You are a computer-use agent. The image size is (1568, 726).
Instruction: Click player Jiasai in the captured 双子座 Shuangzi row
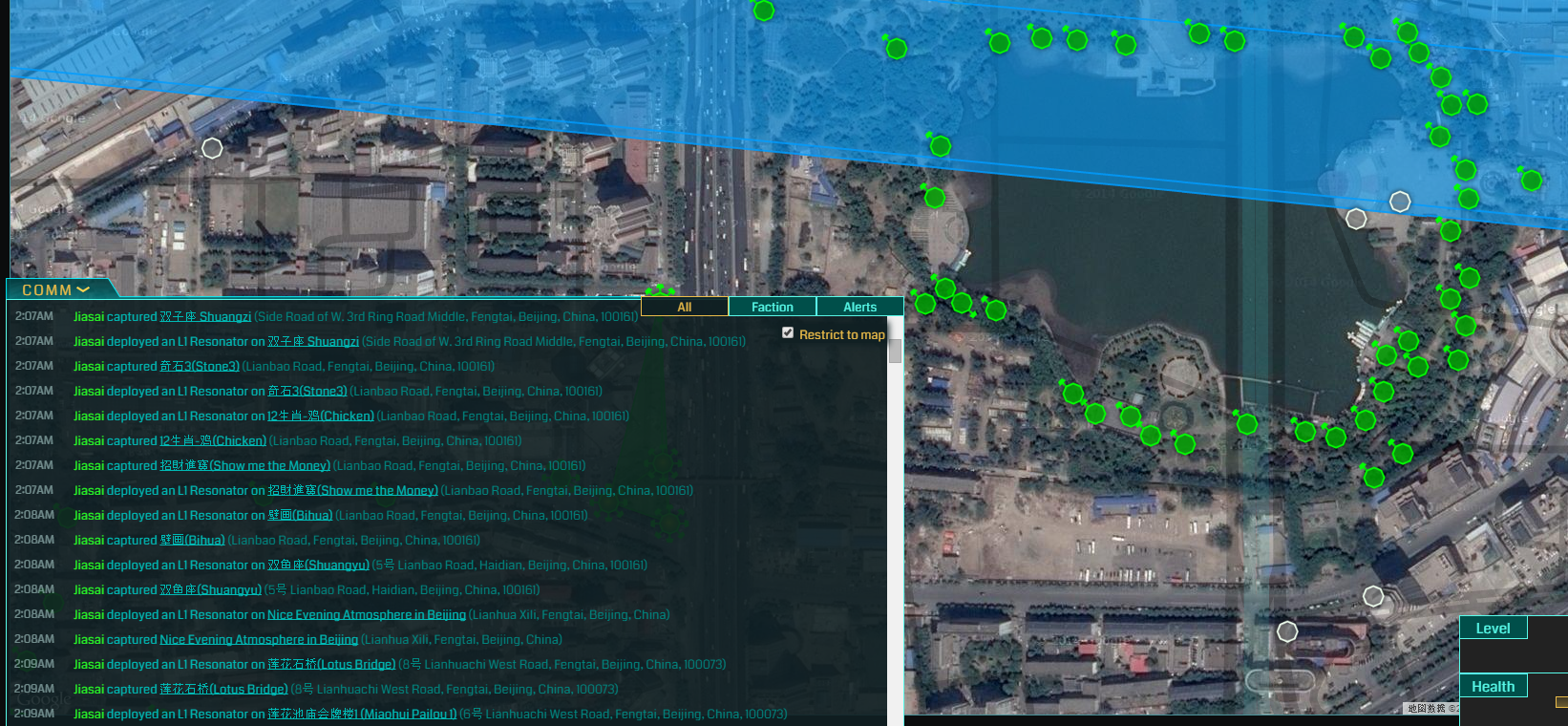pos(89,316)
